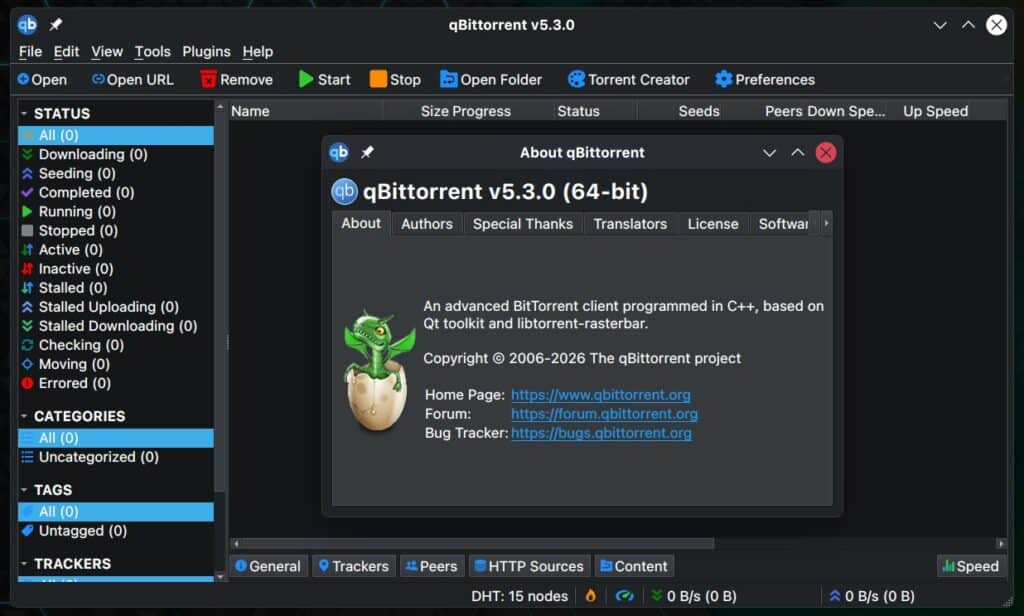Open Preferences via the gear icon

pos(724,79)
